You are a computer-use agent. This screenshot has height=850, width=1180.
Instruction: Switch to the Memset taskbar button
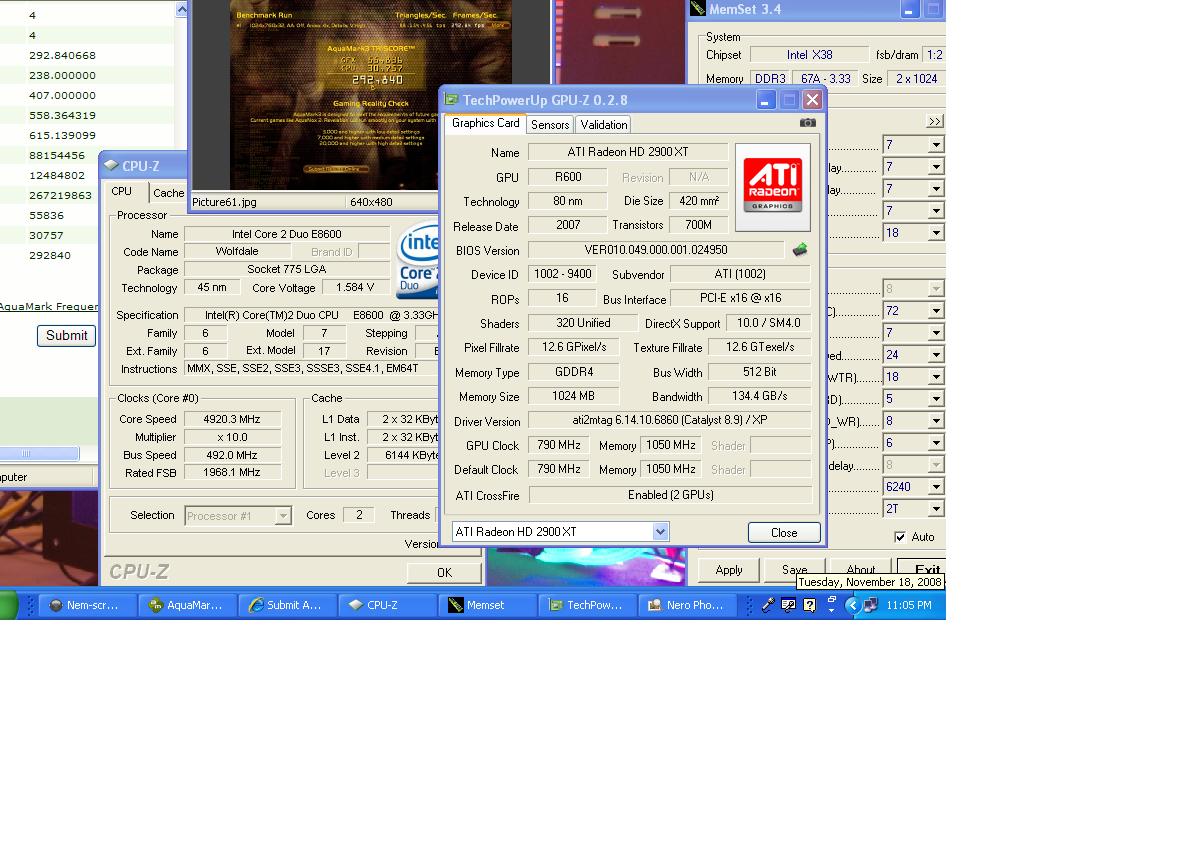(488, 605)
